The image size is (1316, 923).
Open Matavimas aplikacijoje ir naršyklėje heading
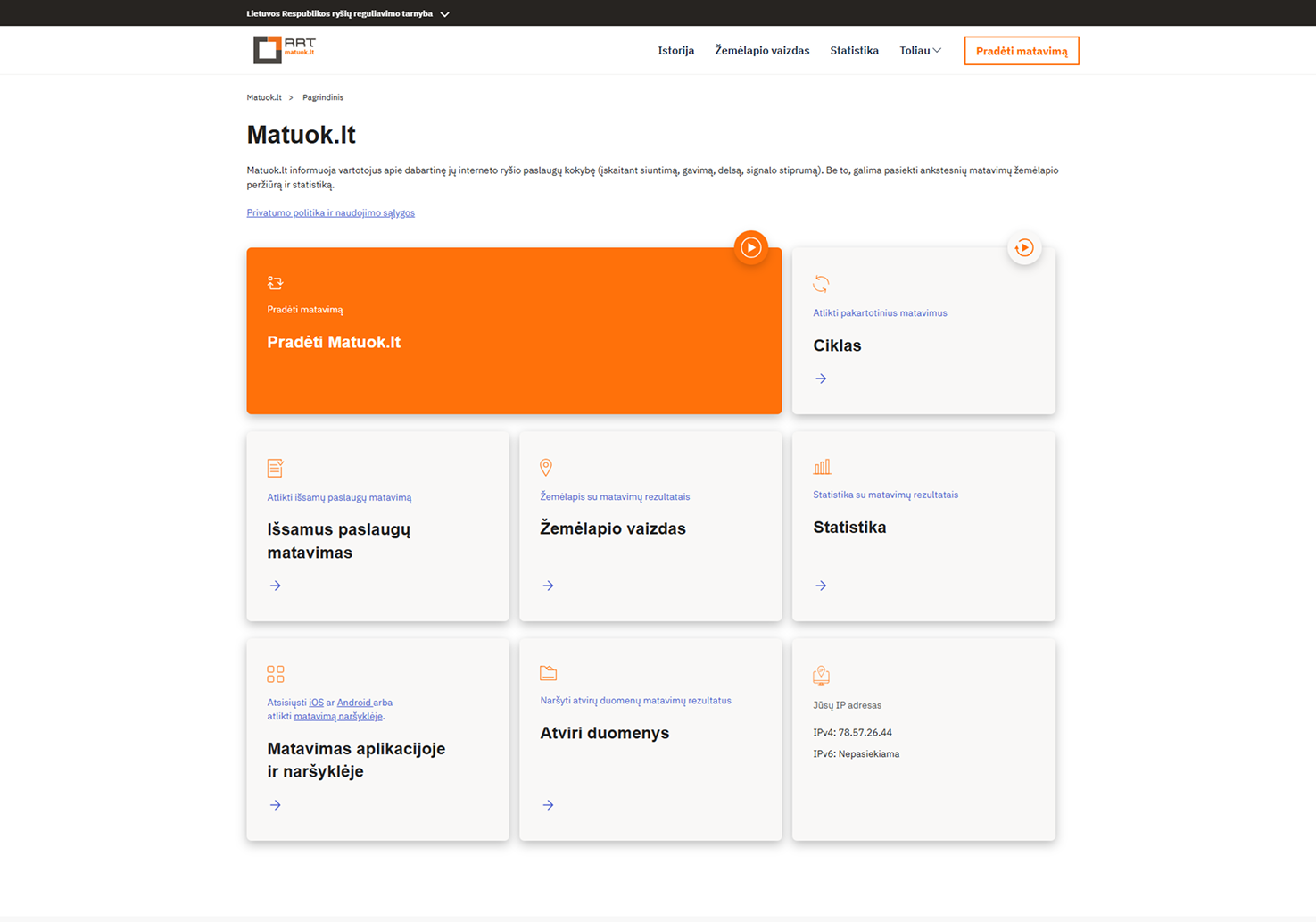point(356,760)
